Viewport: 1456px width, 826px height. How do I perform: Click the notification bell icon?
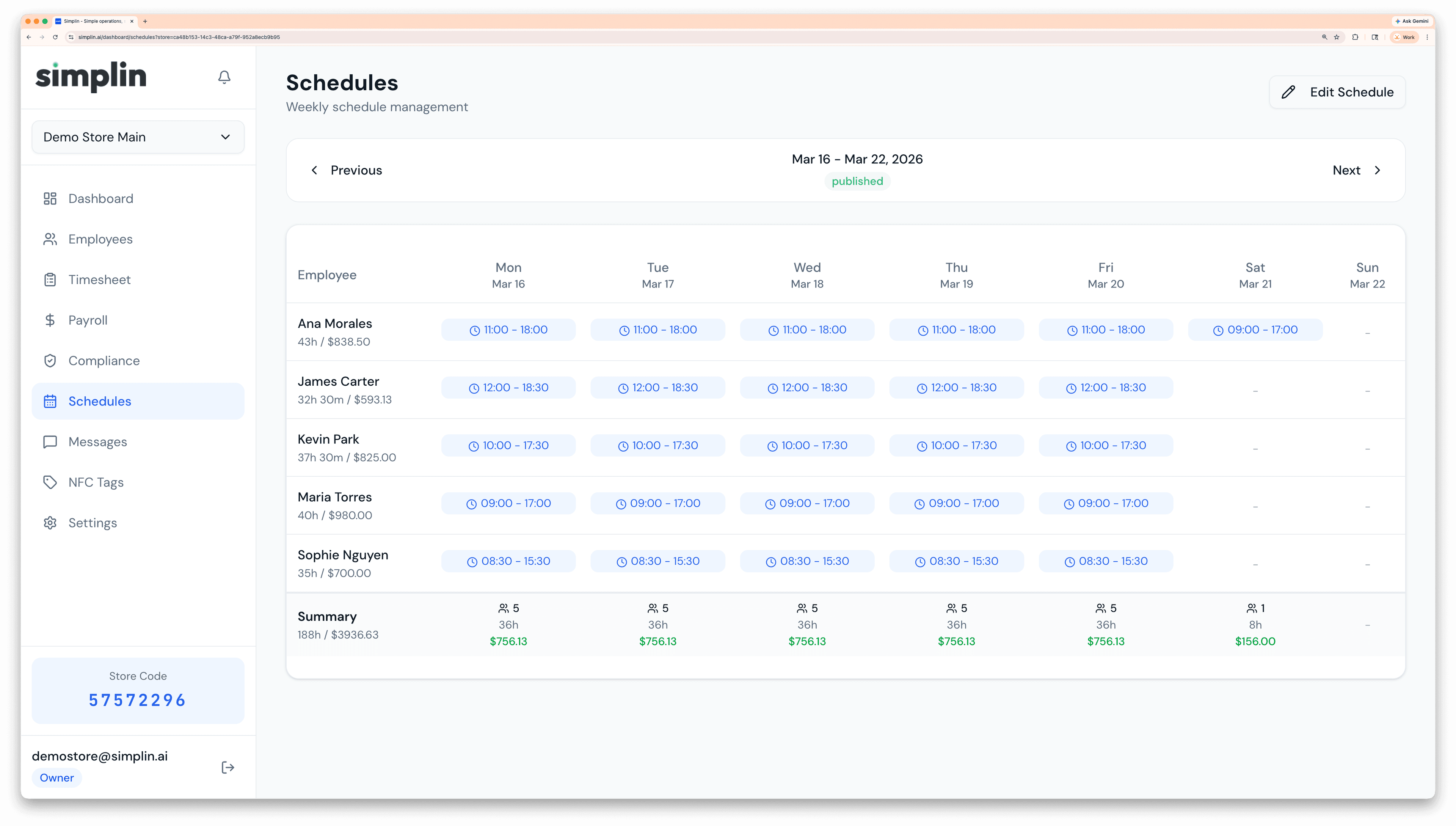tap(224, 77)
